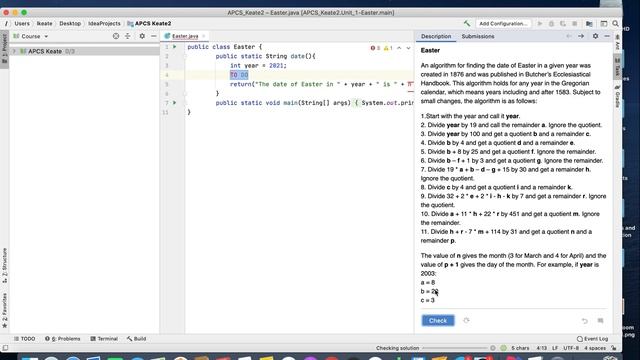The height and width of the screenshot is (360, 640).
Task: Toggle the Favorites tool window side tab
Action: pos(4,310)
